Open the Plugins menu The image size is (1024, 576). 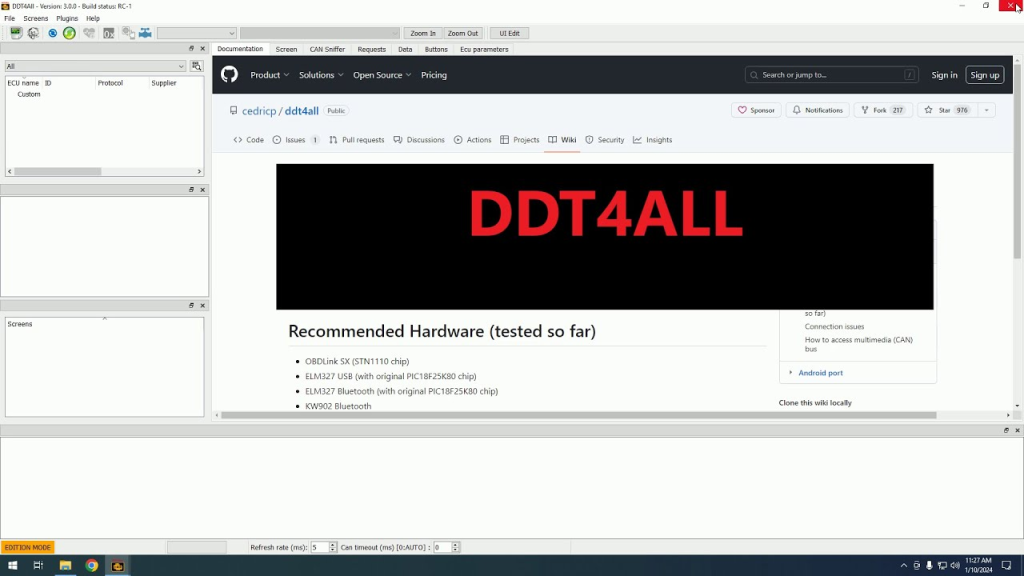click(67, 18)
